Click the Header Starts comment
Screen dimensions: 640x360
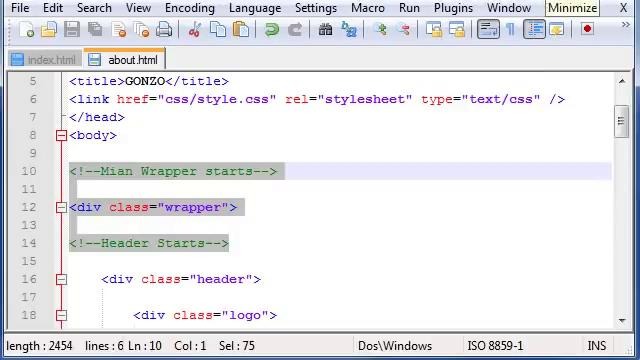click(149, 243)
